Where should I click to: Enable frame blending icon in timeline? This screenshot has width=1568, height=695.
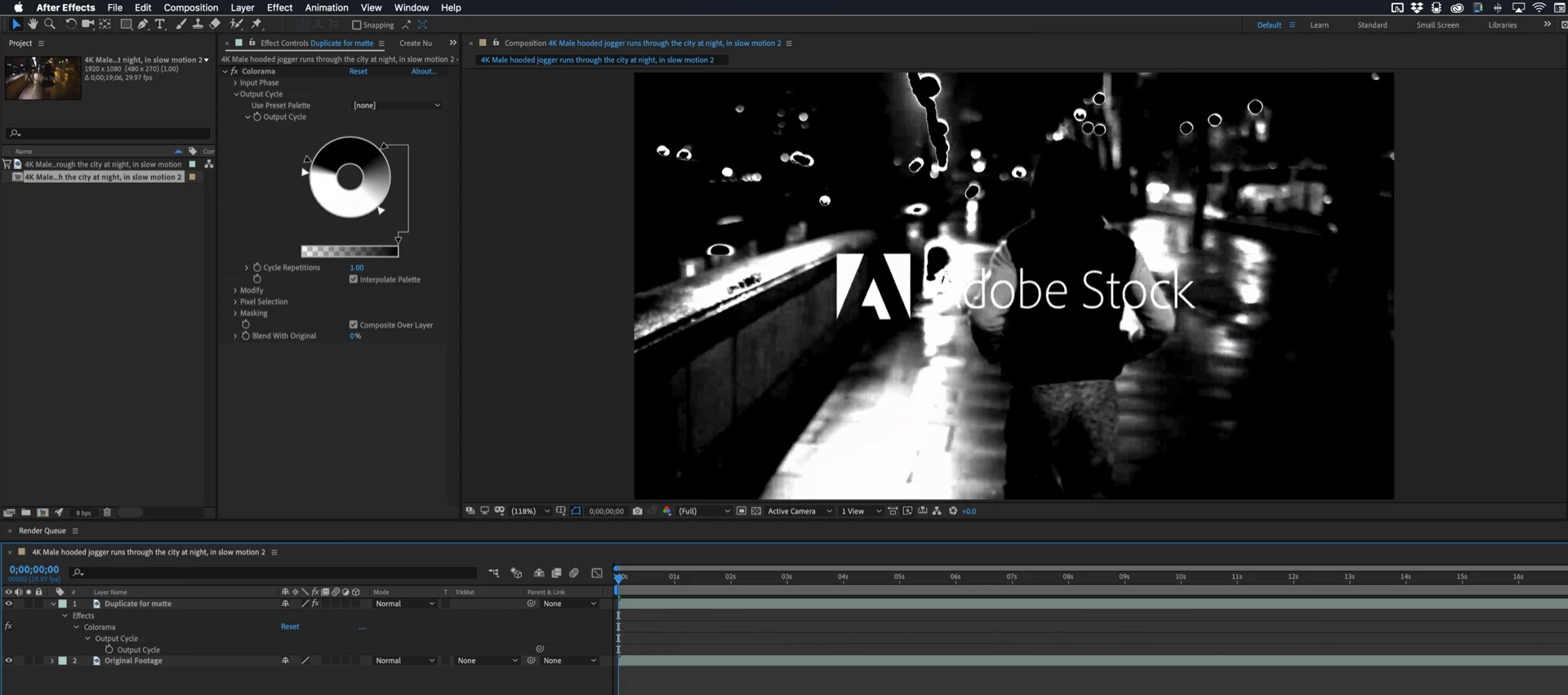coord(556,573)
